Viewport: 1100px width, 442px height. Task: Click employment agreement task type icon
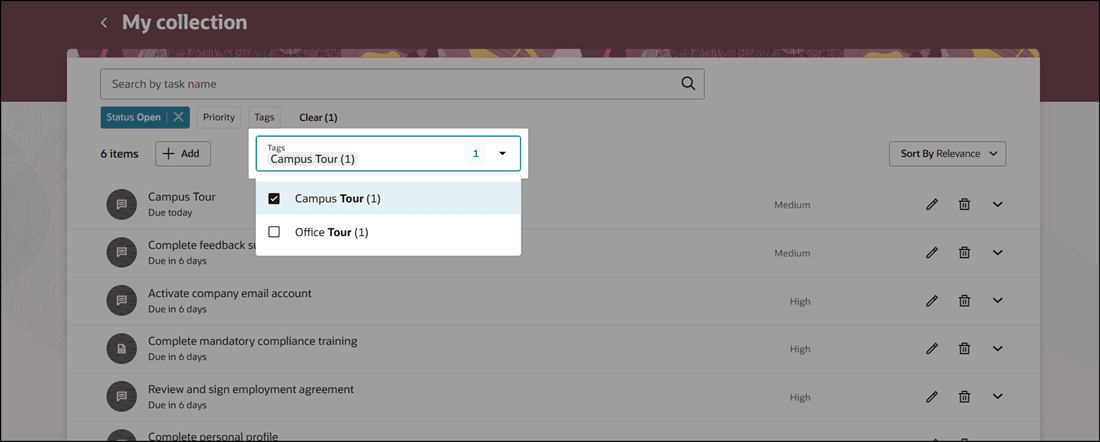coord(121,396)
